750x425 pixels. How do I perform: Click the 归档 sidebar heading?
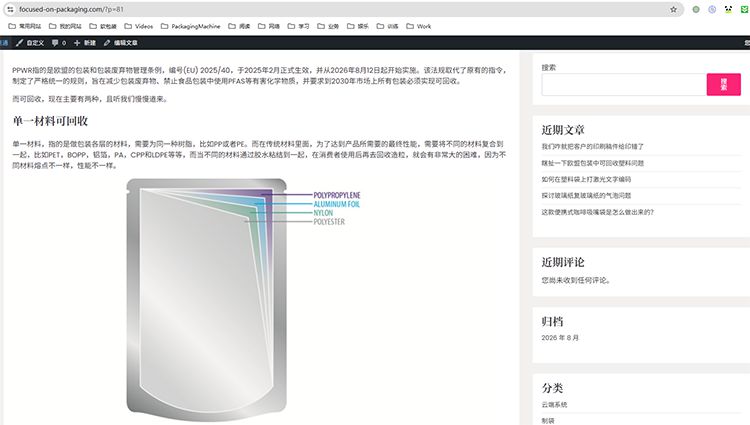click(x=552, y=321)
